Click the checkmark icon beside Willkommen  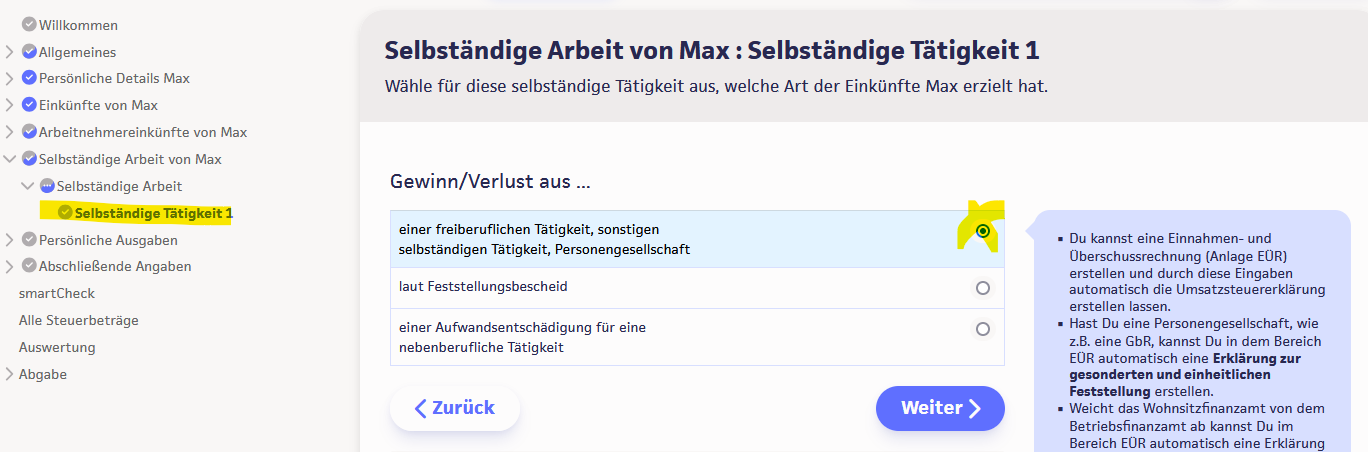29,25
